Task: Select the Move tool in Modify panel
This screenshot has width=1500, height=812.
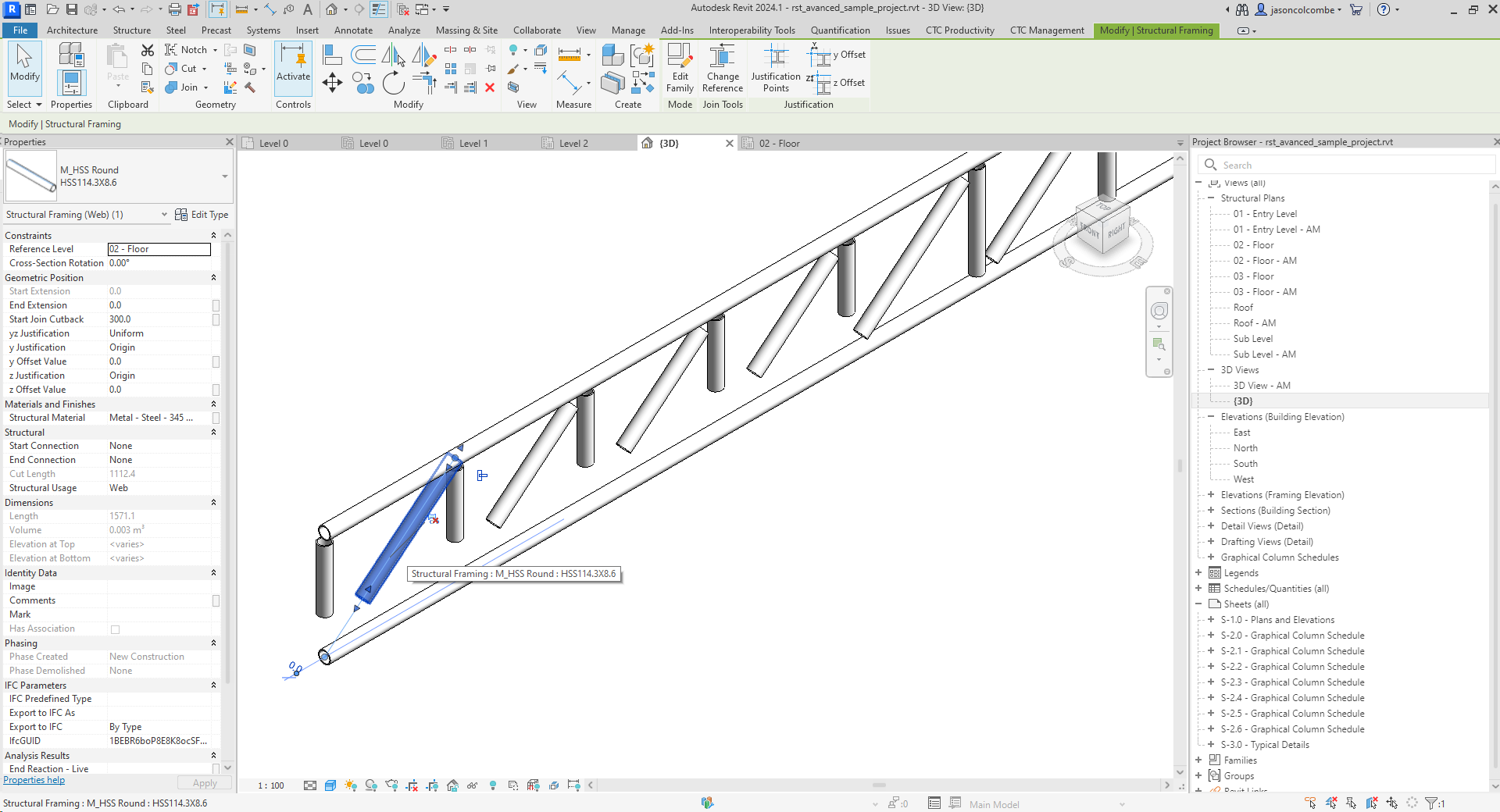Action: click(x=332, y=82)
